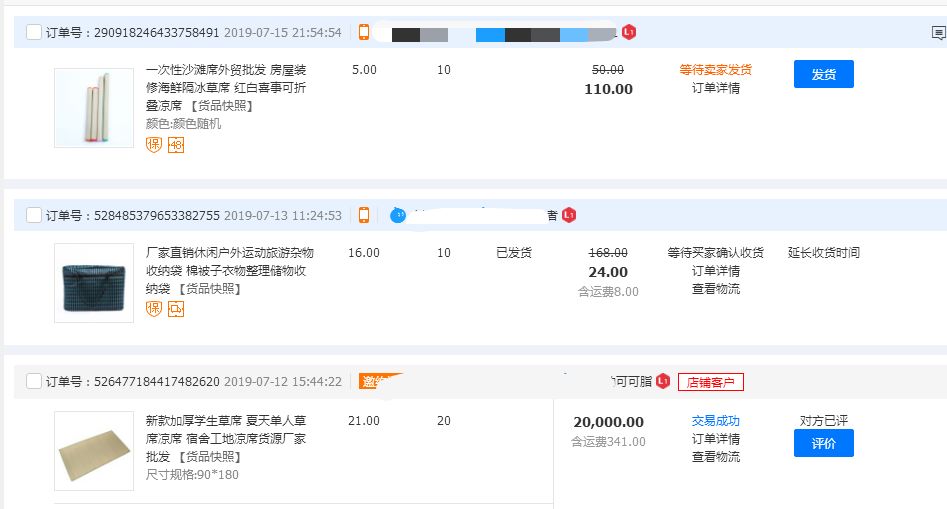Viewport: 947px width, 509px height.
Task: Click the 店铺客户 shop customer tag
Action: click(711, 382)
